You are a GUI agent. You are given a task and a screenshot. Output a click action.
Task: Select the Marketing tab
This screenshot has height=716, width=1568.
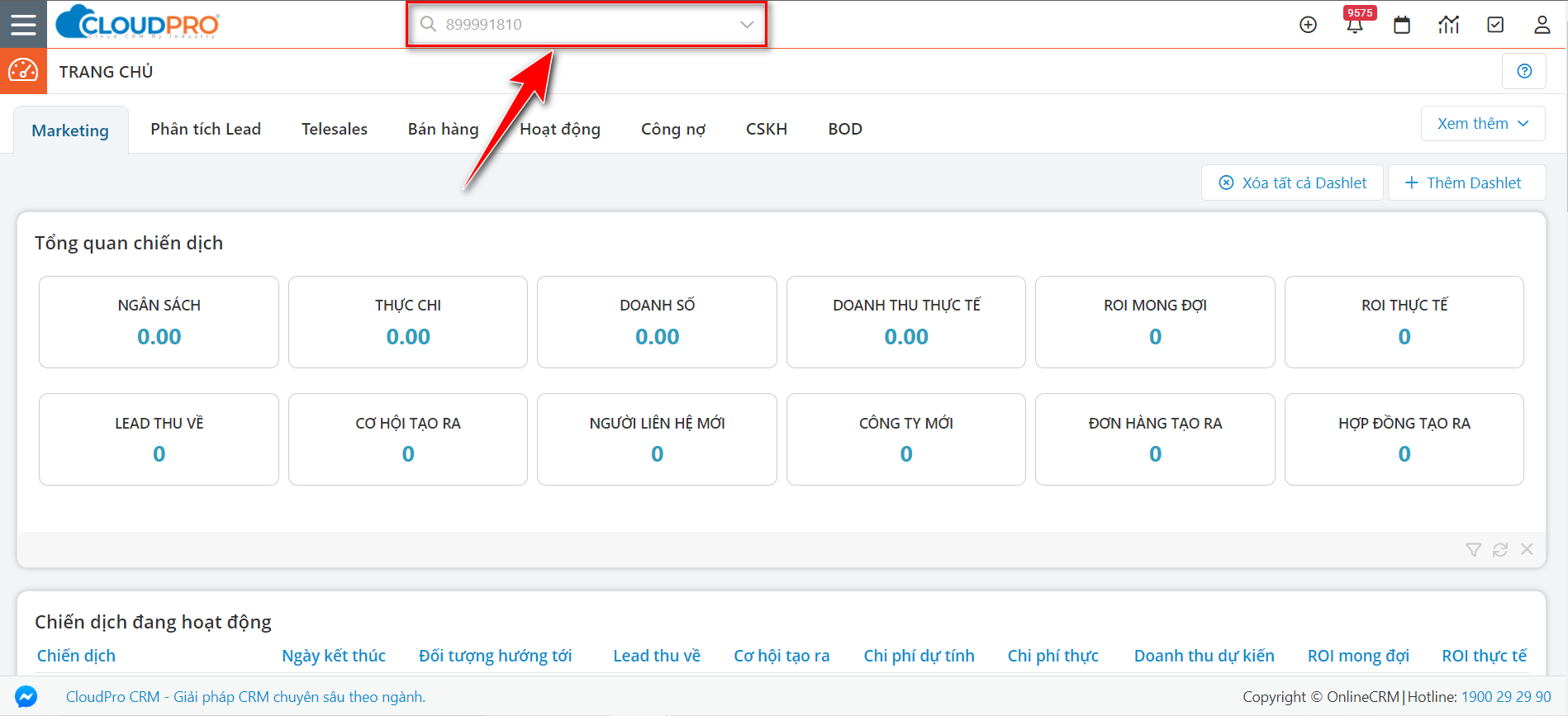point(70,130)
